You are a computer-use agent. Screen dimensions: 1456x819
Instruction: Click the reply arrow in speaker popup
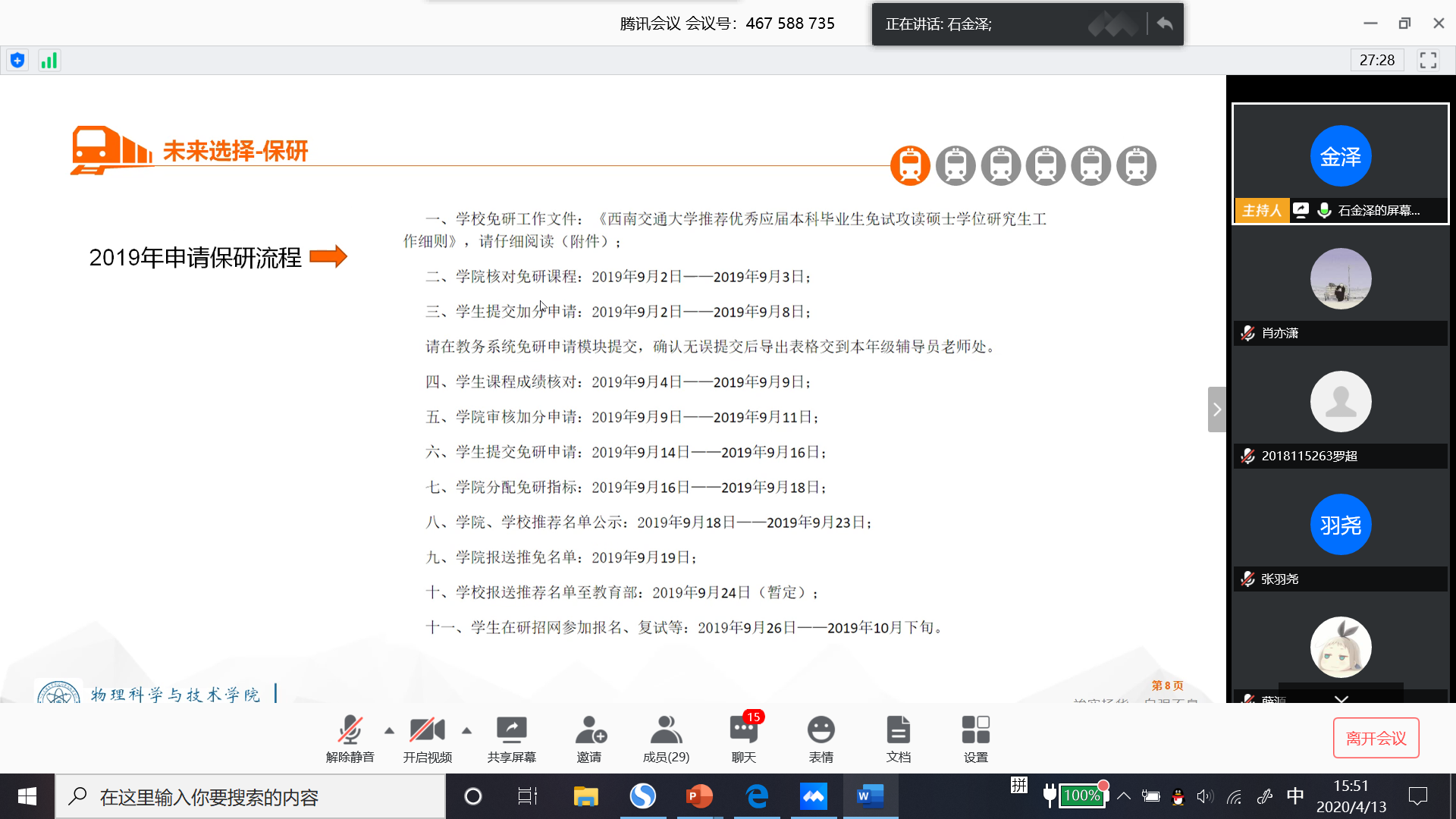tap(1165, 24)
